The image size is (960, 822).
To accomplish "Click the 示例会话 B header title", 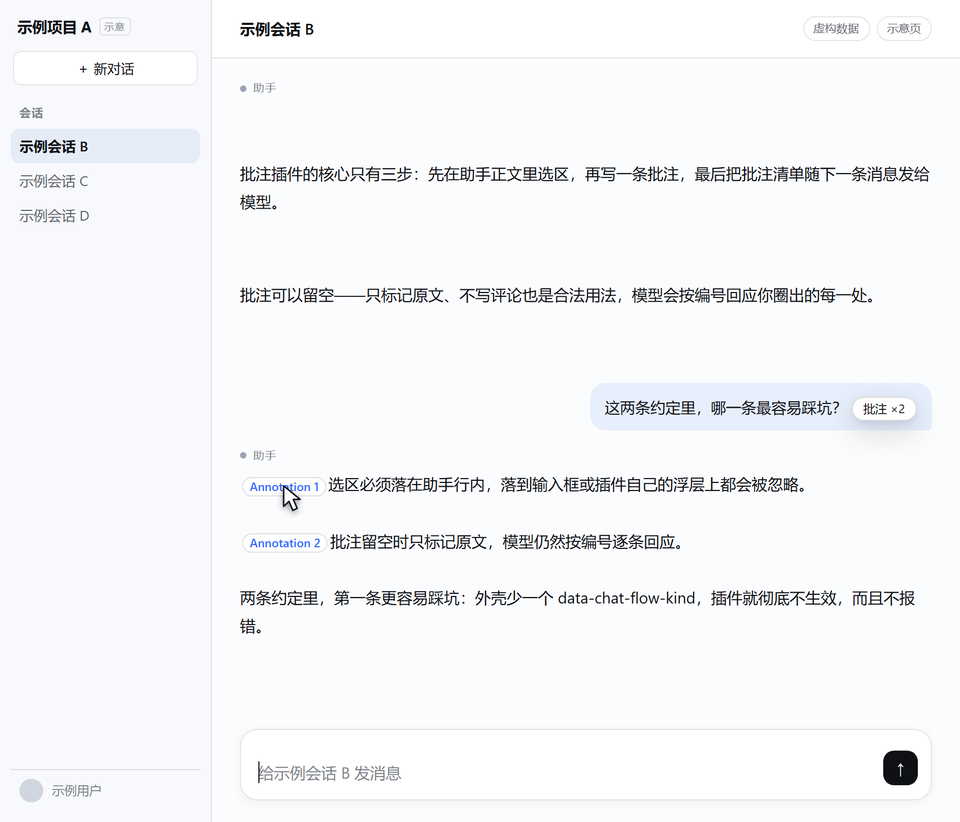I will click(x=277, y=29).
